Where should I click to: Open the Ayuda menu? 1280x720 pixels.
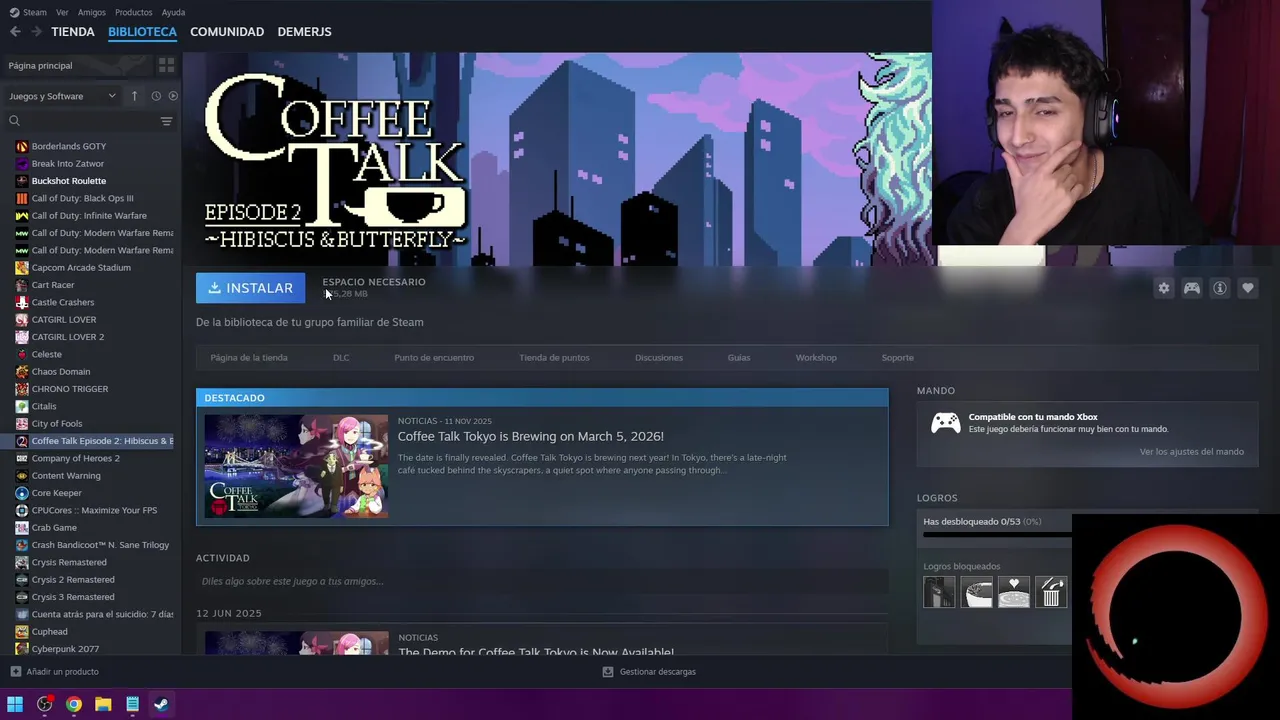coord(173,12)
